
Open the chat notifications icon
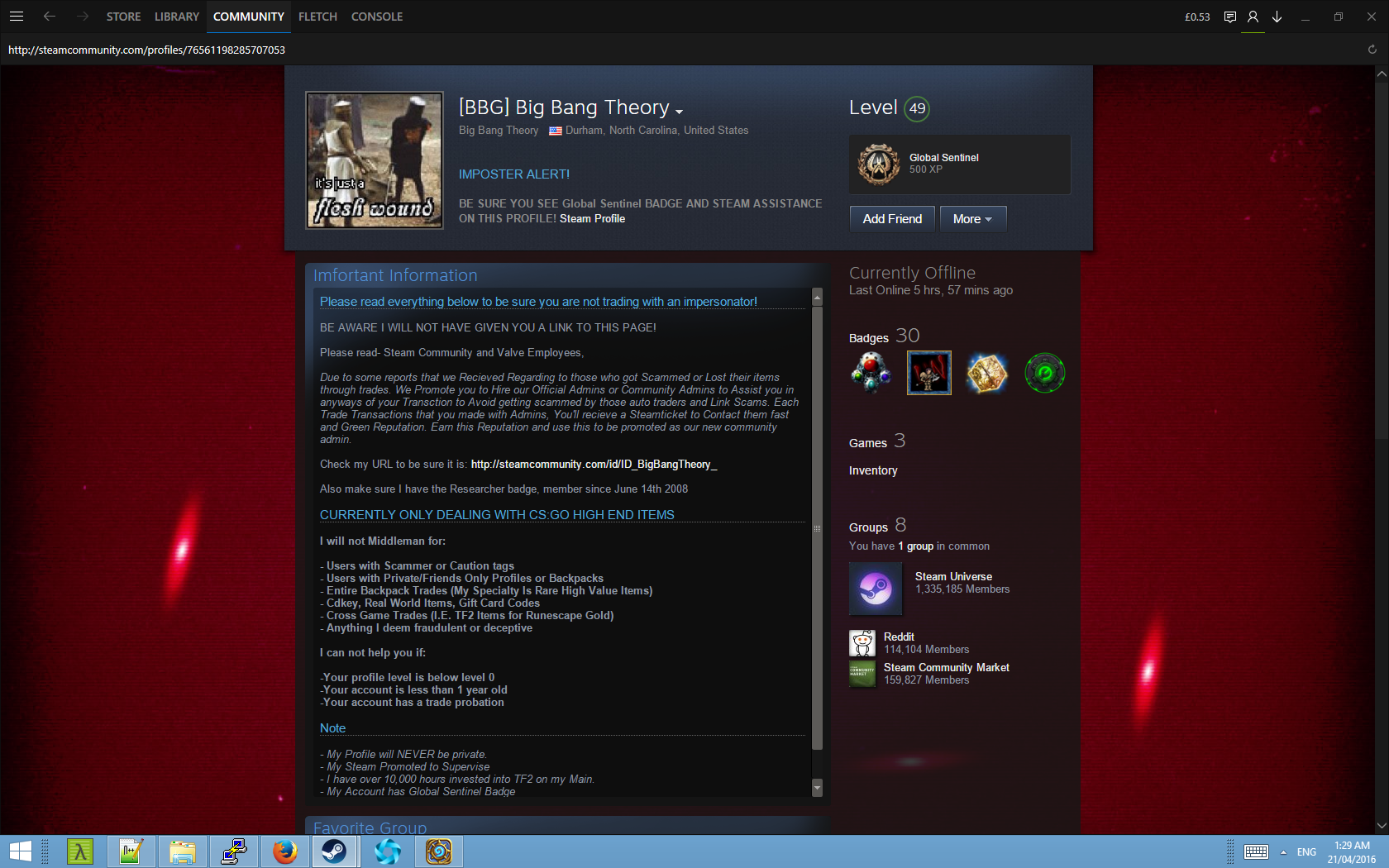(x=1230, y=17)
